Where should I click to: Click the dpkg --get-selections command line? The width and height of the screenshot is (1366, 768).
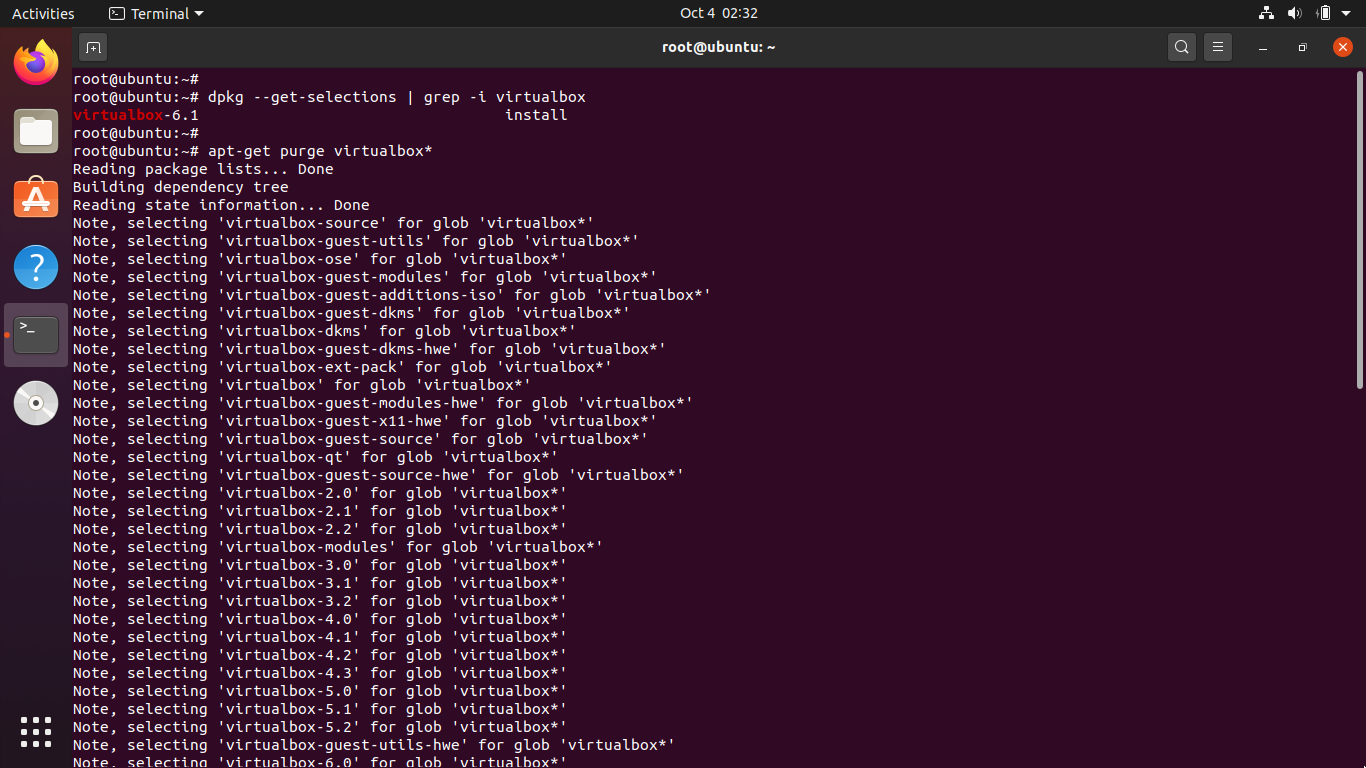click(x=329, y=97)
